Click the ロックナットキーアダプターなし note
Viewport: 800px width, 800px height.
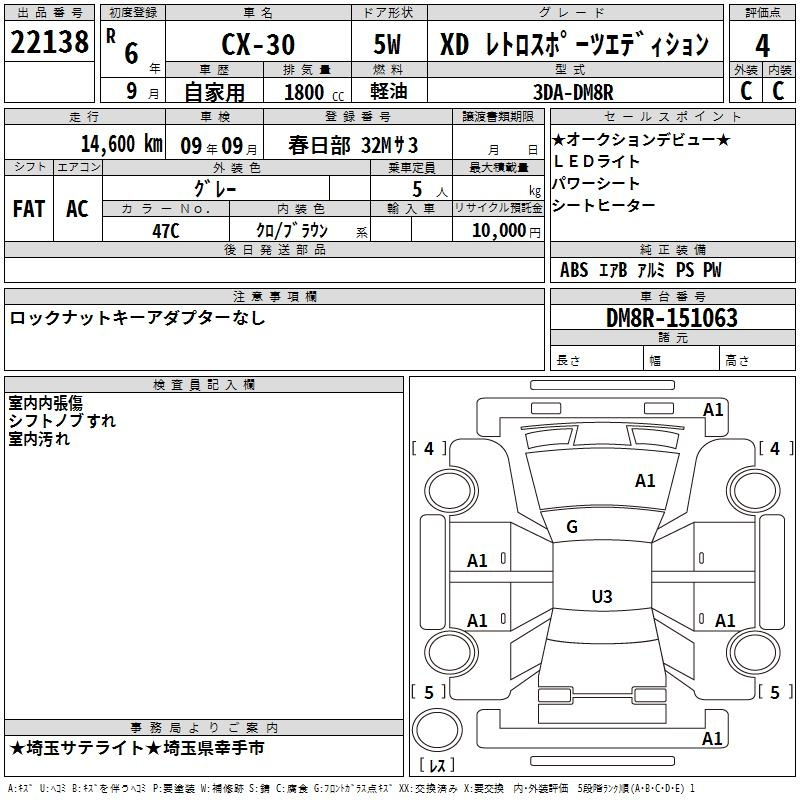coord(138,318)
